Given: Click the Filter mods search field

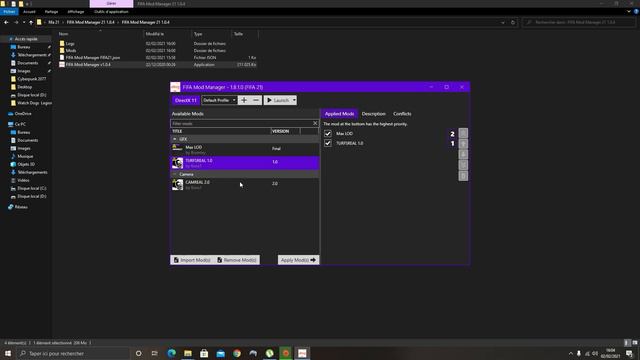Looking at the screenshot, I should click(241, 123).
